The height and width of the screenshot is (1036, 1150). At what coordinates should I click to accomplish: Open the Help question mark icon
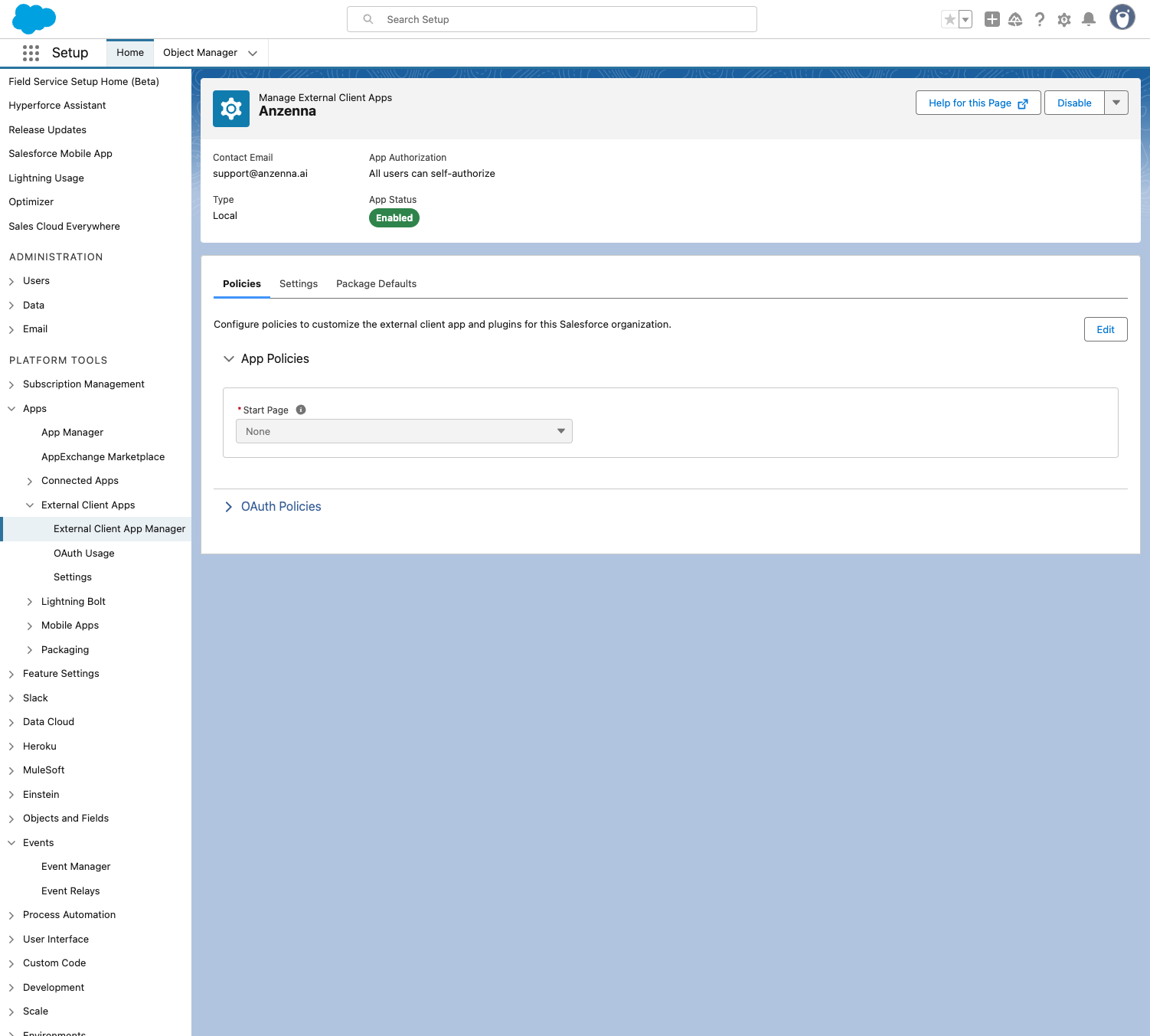[x=1039, y=20]
